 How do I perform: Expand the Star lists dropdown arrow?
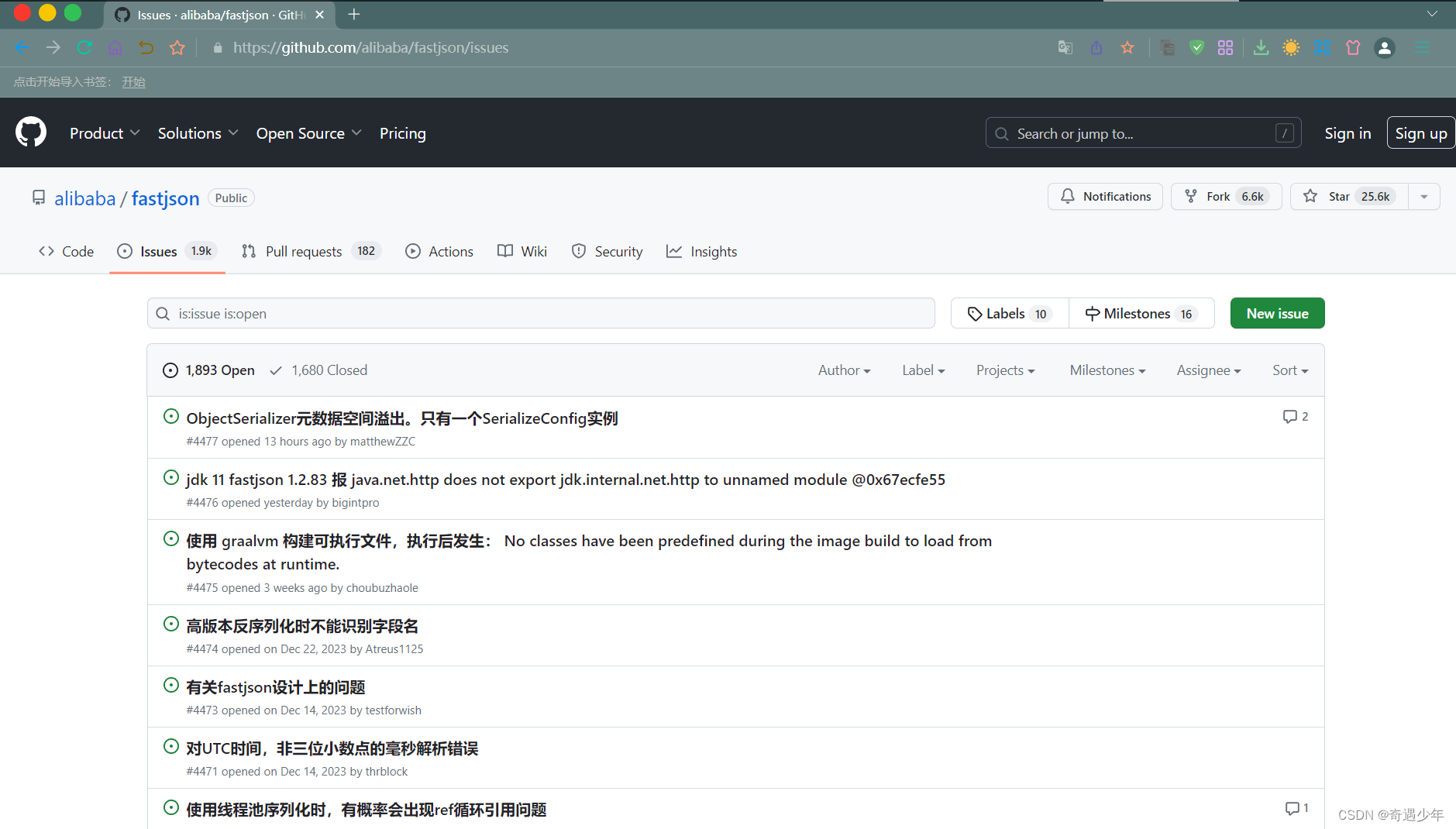point(1424,196)
